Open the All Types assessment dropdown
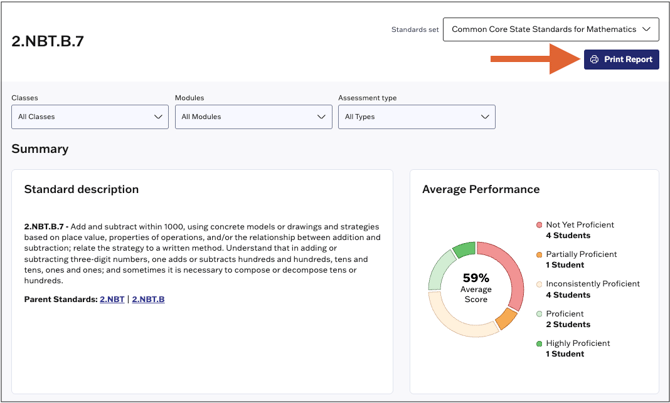Viewport: 670px width, 403px height. pos(417,117)
